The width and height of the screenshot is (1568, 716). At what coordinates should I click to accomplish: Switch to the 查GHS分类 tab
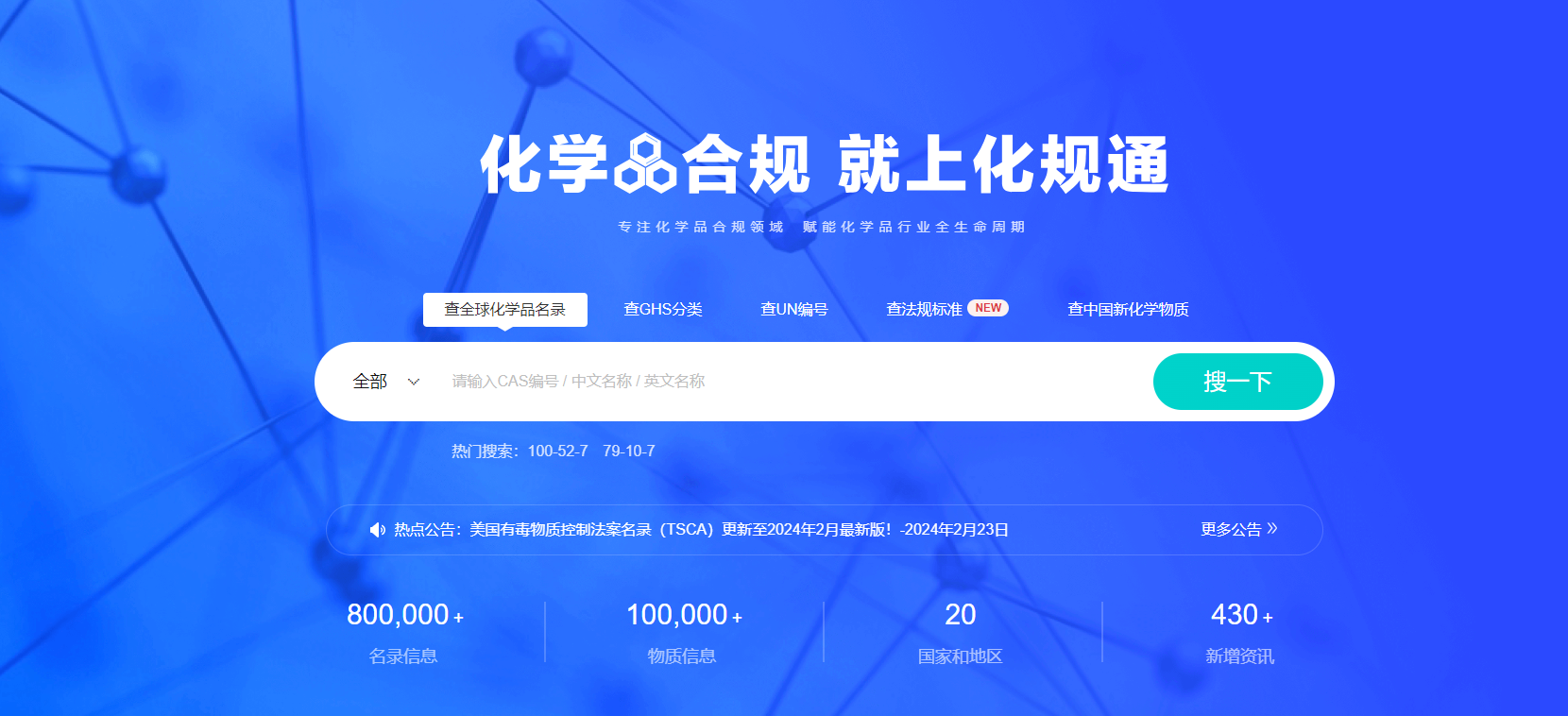(x=663, y=310)
